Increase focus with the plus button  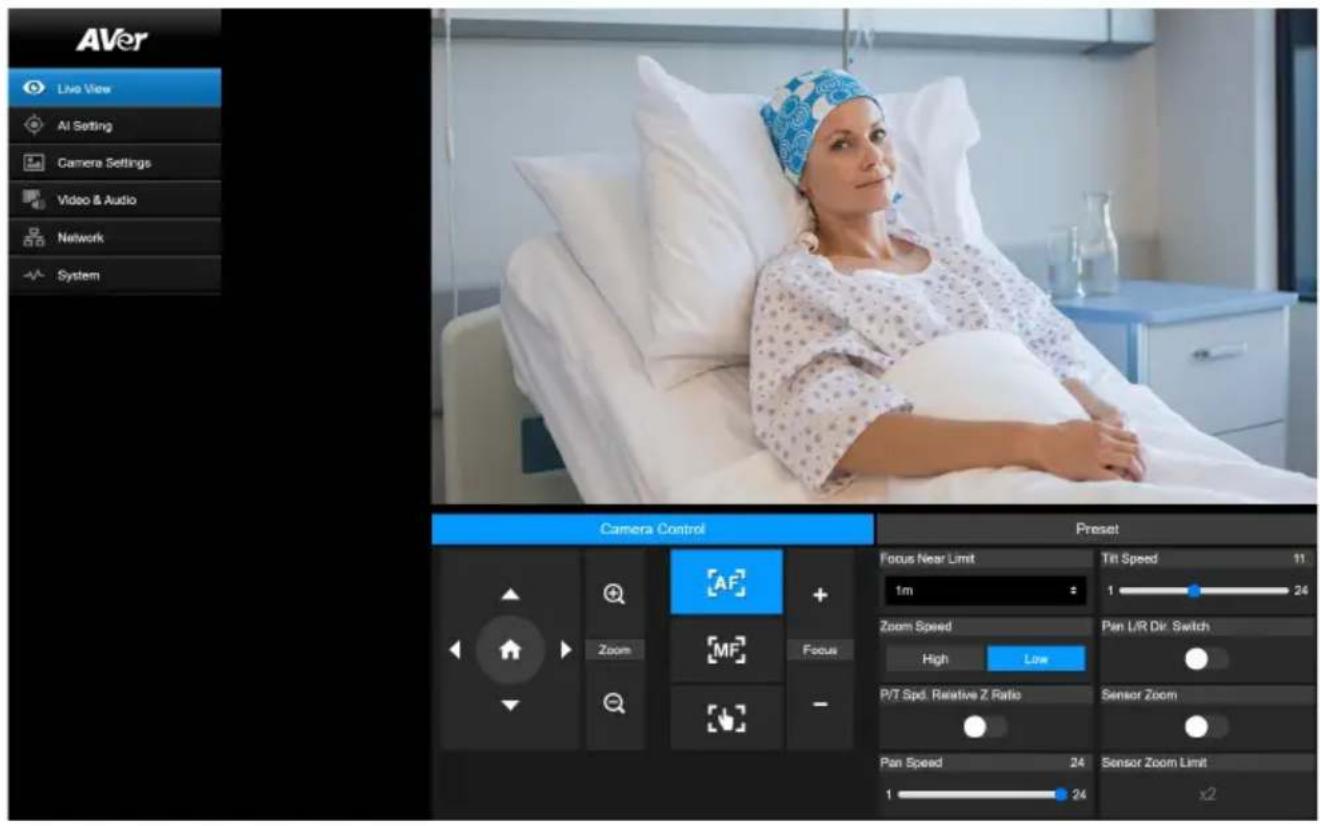820,595
